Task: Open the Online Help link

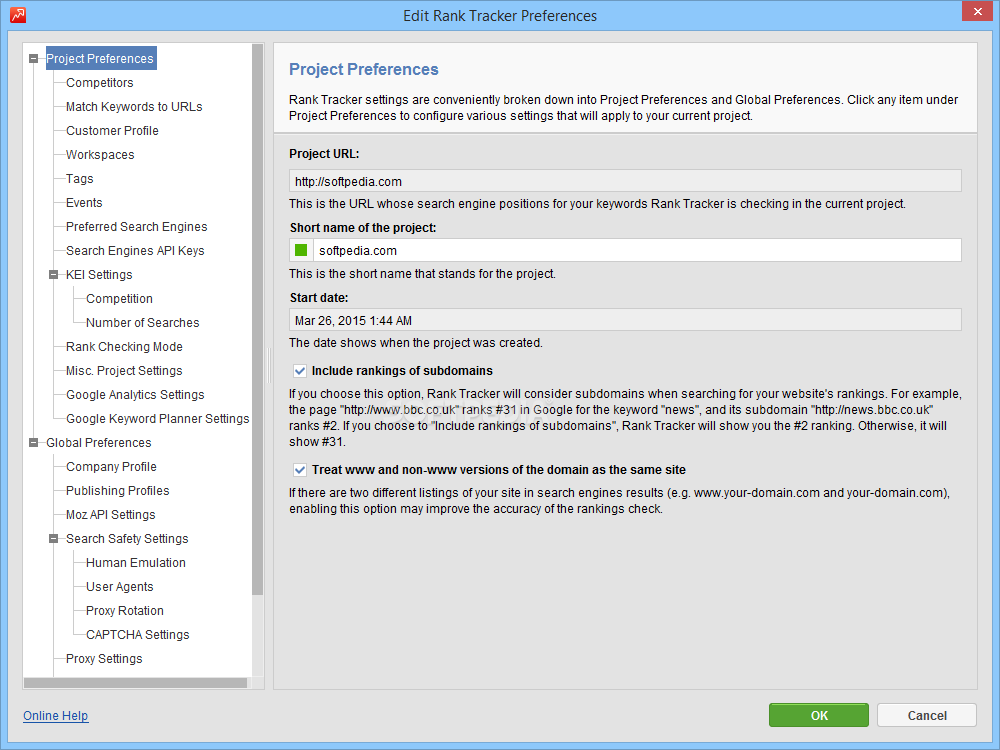Action: [x=55, y=716]
